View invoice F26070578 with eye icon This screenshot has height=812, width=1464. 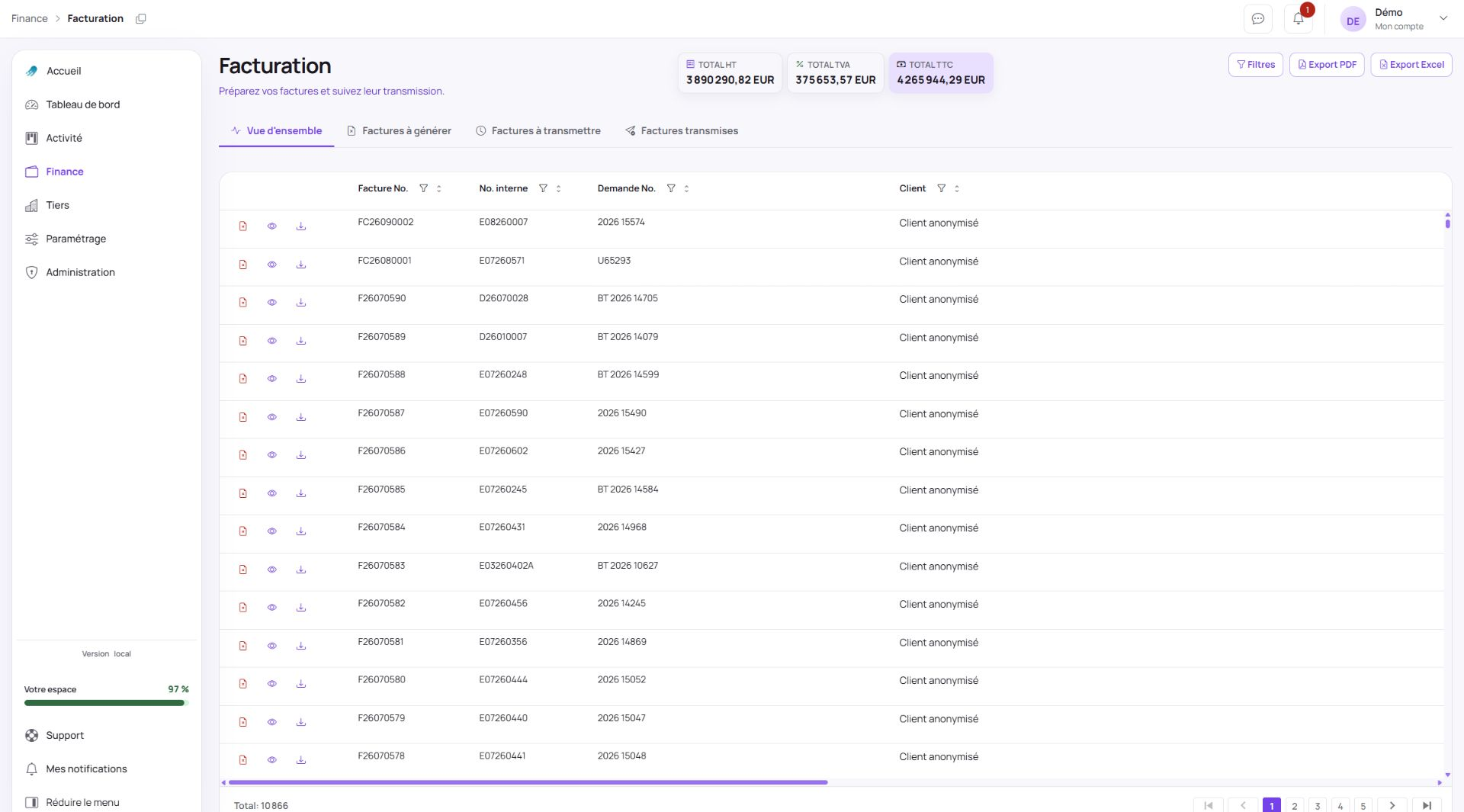coord(272,760)
